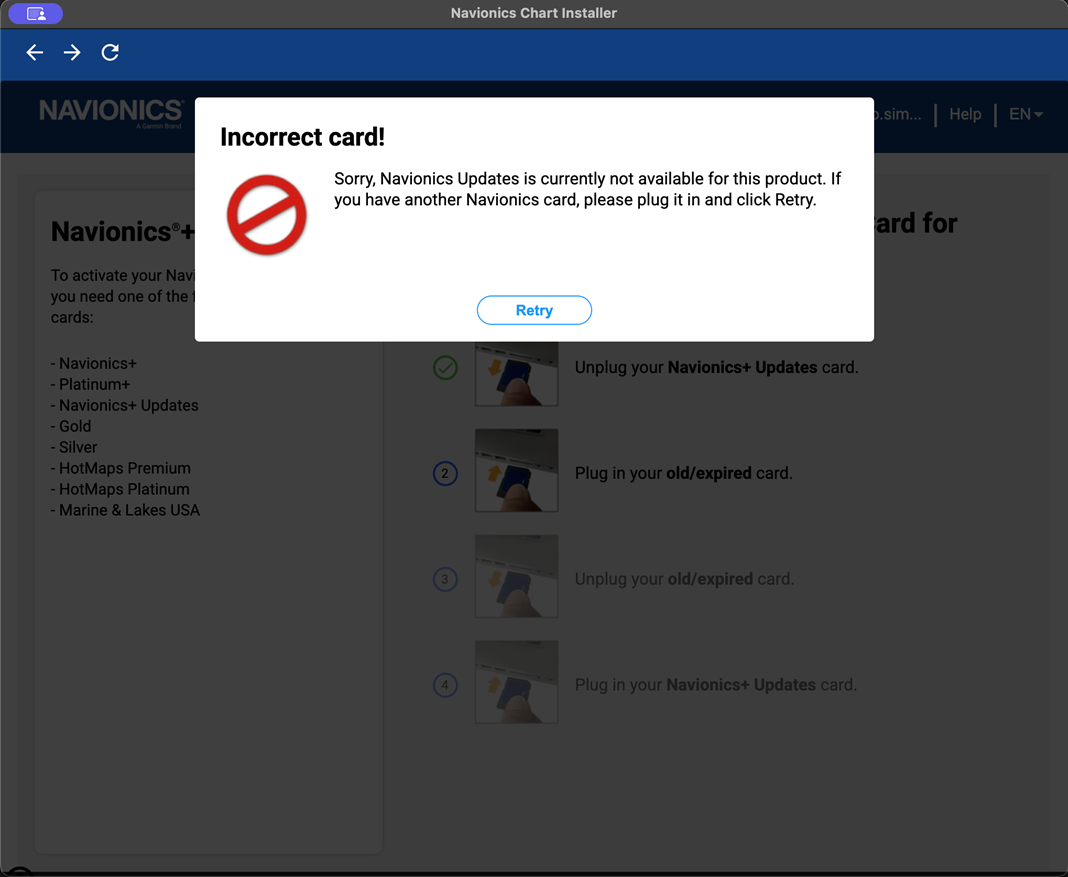The height and width of the screenshot is (877, 1068).
Task: Go back using the left arrow
Action: coord(35,52)
